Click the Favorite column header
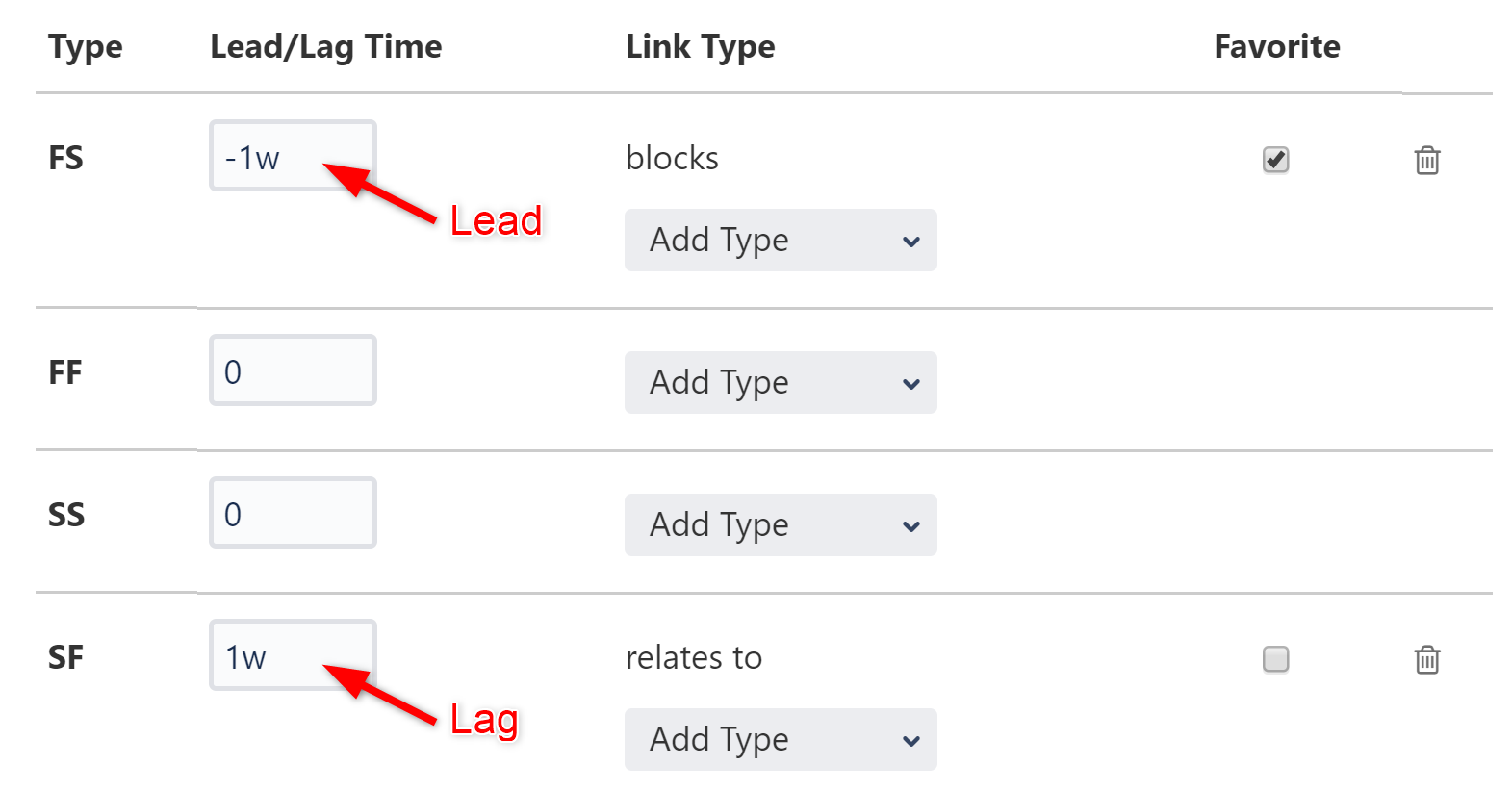Image resolution: width=1512 pixels, height=791 pixels. pos(1276,46)
